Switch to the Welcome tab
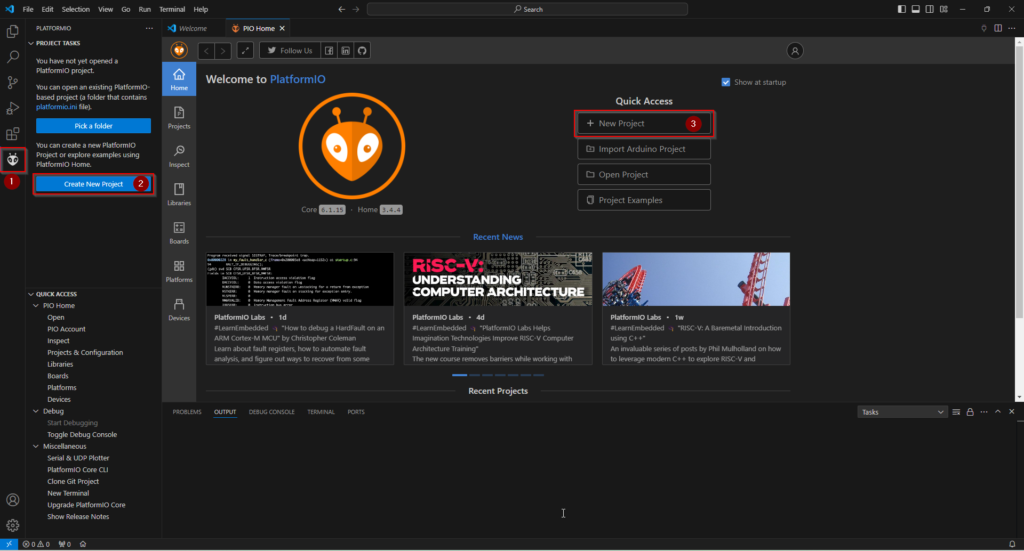The image size is (1024, 551). tap(193, 28)
